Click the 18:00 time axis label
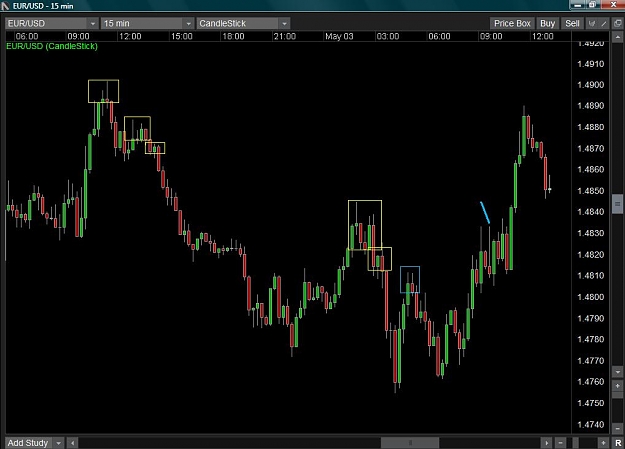The width and height of the screenshot is (625, 449). [x=233, y=36]
